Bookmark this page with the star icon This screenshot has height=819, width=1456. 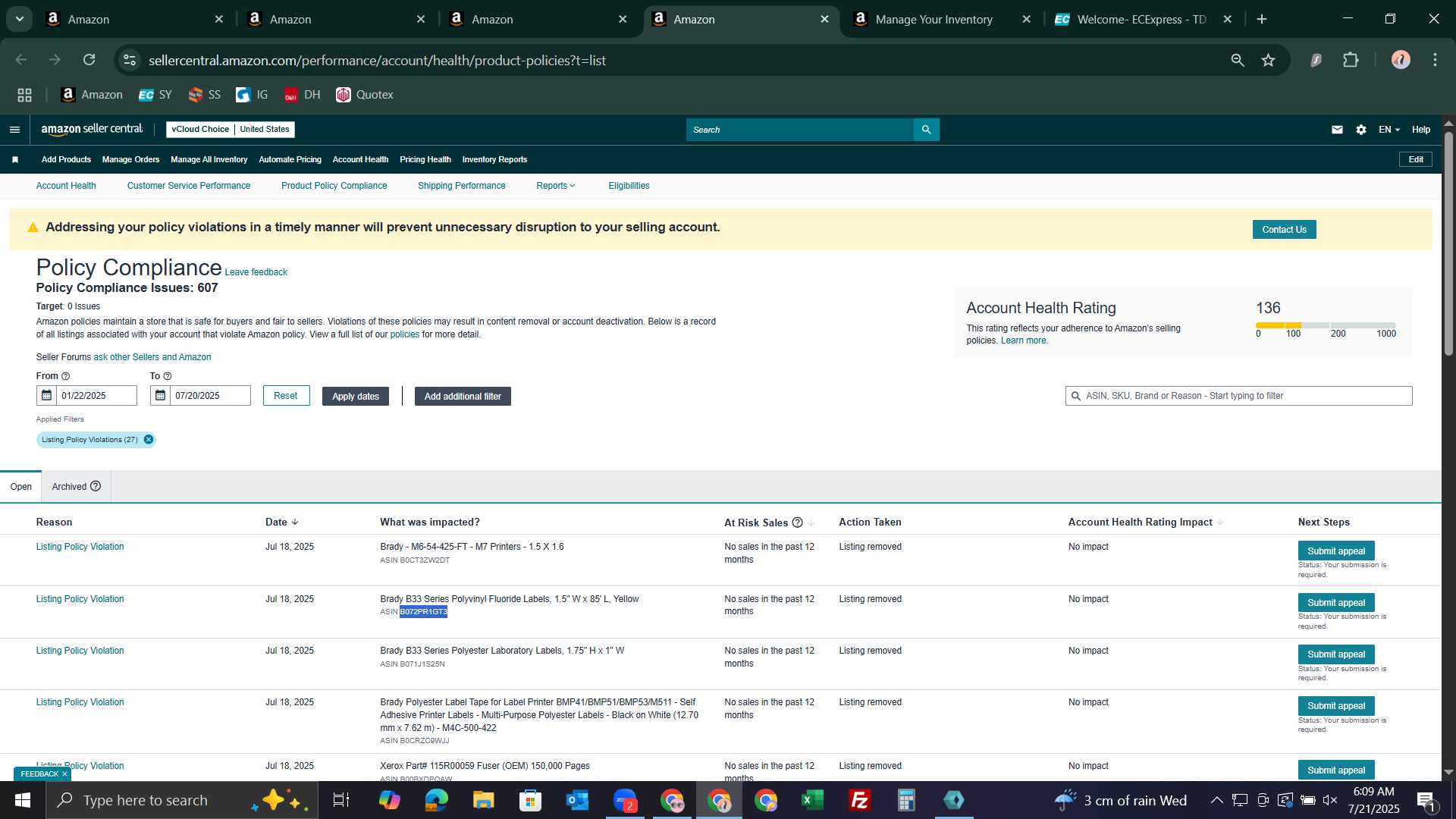[1268, 60]
